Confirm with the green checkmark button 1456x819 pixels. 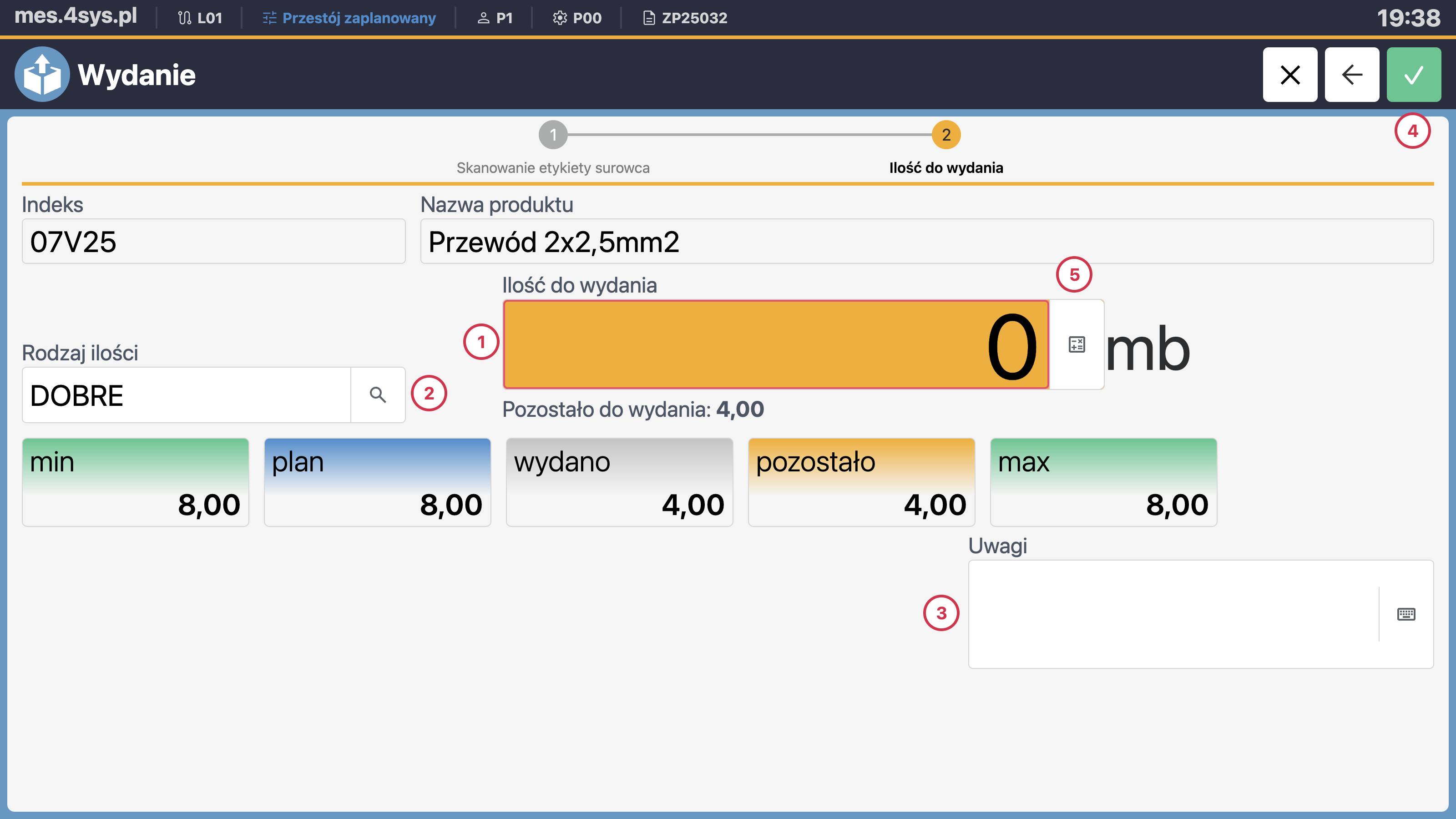point(1413,75)
